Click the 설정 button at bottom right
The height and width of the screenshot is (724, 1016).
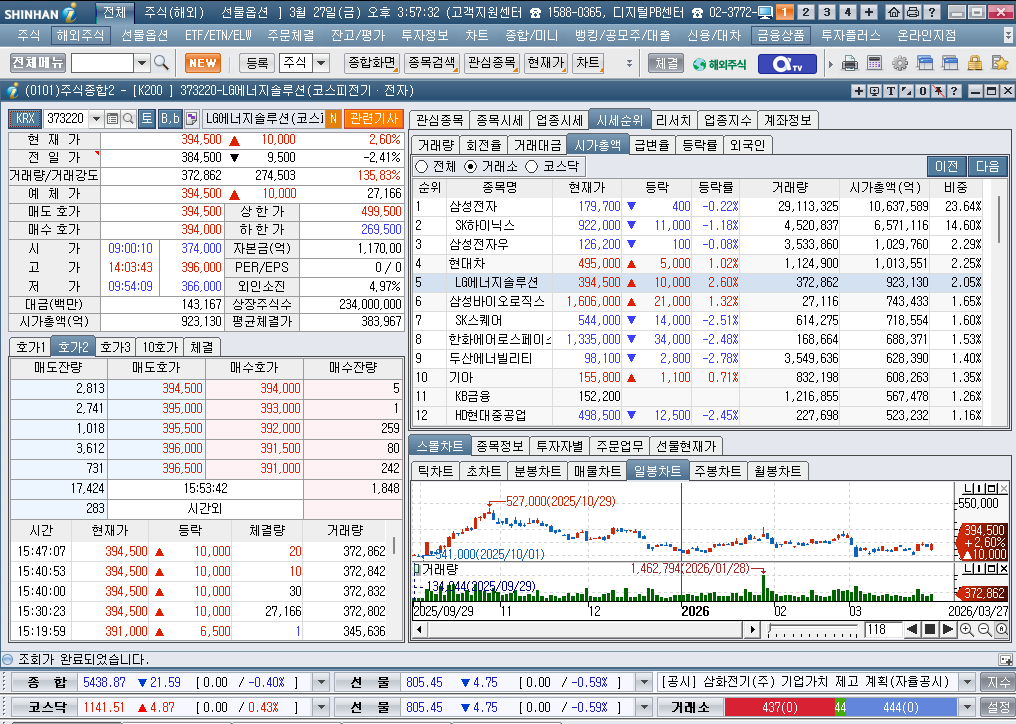[x=998, y=707]
